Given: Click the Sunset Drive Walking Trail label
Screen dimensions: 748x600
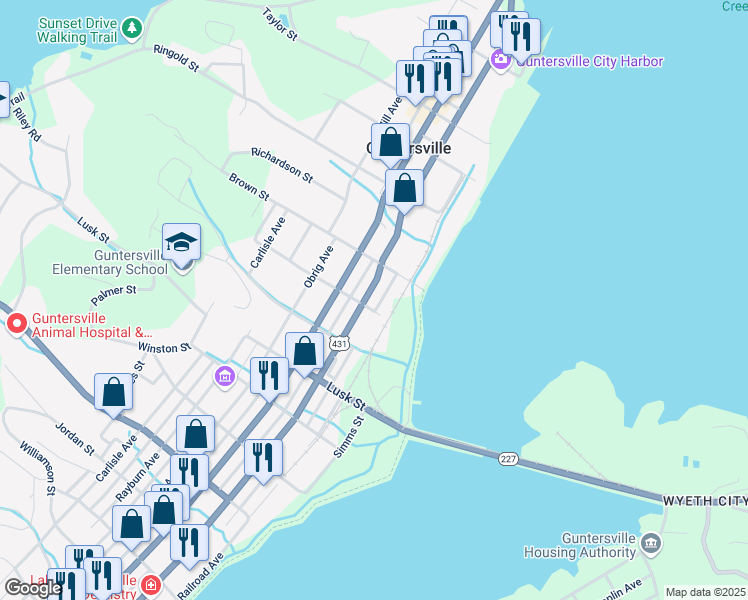Looking at the screenshot, I should coord(77,30).
